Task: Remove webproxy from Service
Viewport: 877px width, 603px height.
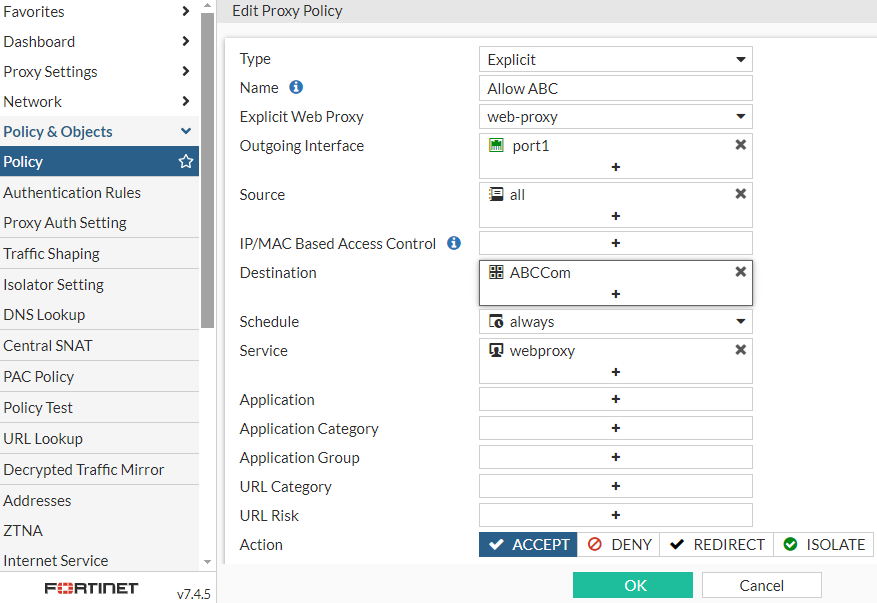Action: (741, 350)
